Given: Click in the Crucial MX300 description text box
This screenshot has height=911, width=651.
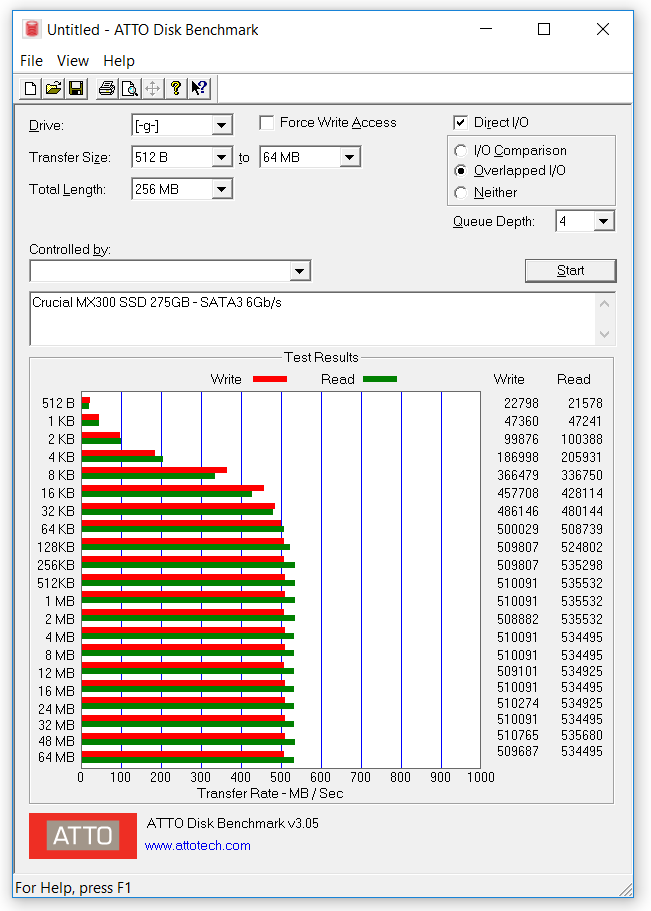Looking at the screenshot, I should 313,319.
